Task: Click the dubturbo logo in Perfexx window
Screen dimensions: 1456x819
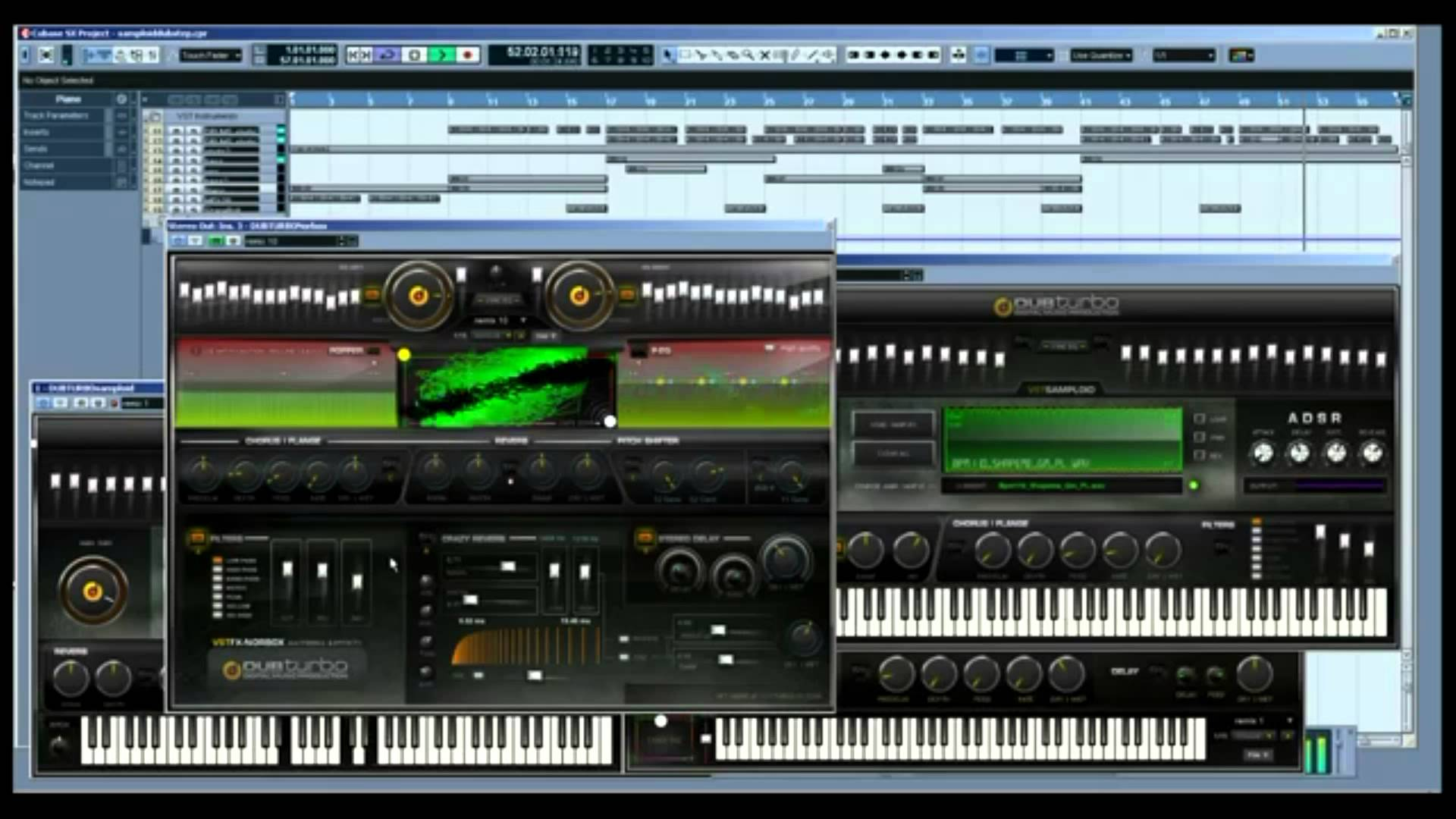Action: click(x=284, y=668)
